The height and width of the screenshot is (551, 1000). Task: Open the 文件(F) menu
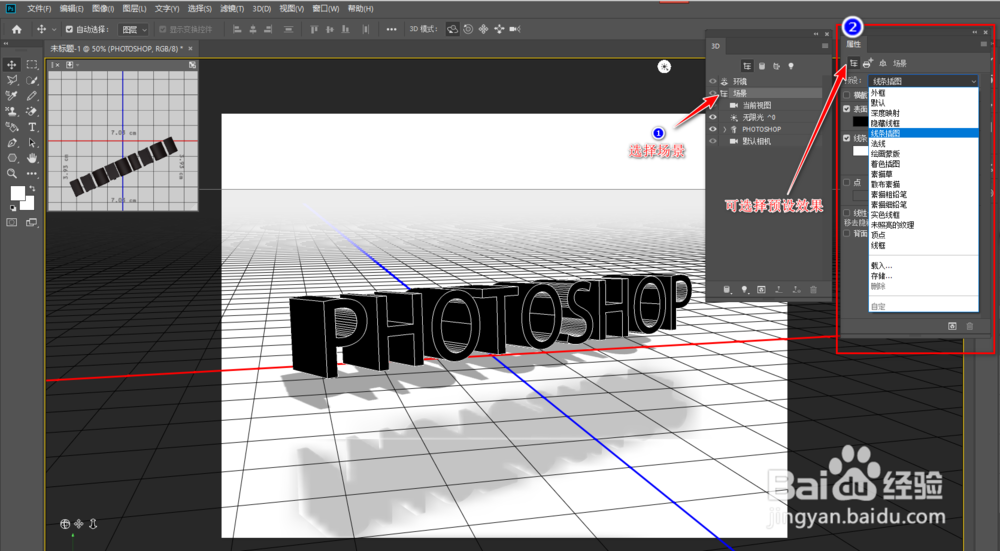point(39,9)
